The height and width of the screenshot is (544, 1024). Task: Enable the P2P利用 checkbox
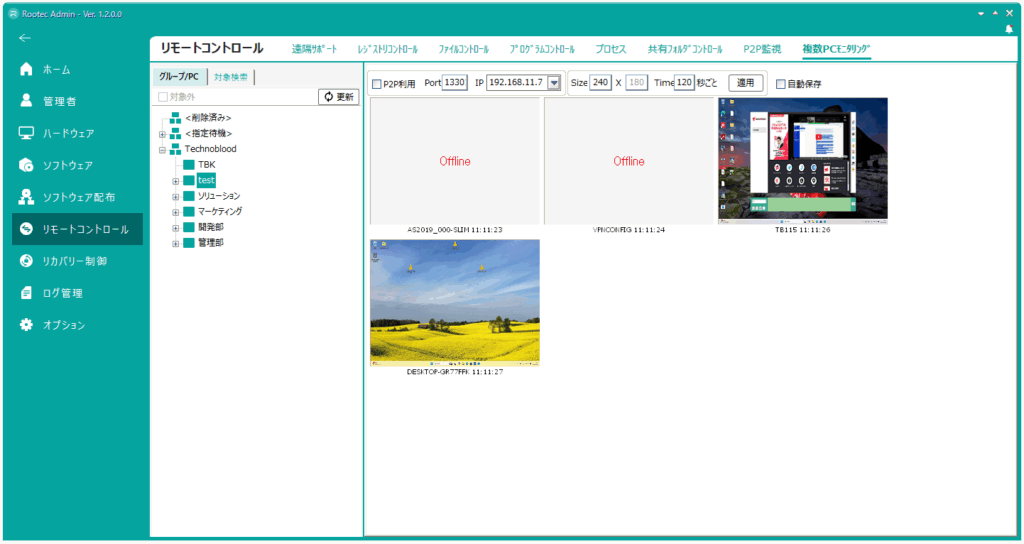tap(377, 84)
